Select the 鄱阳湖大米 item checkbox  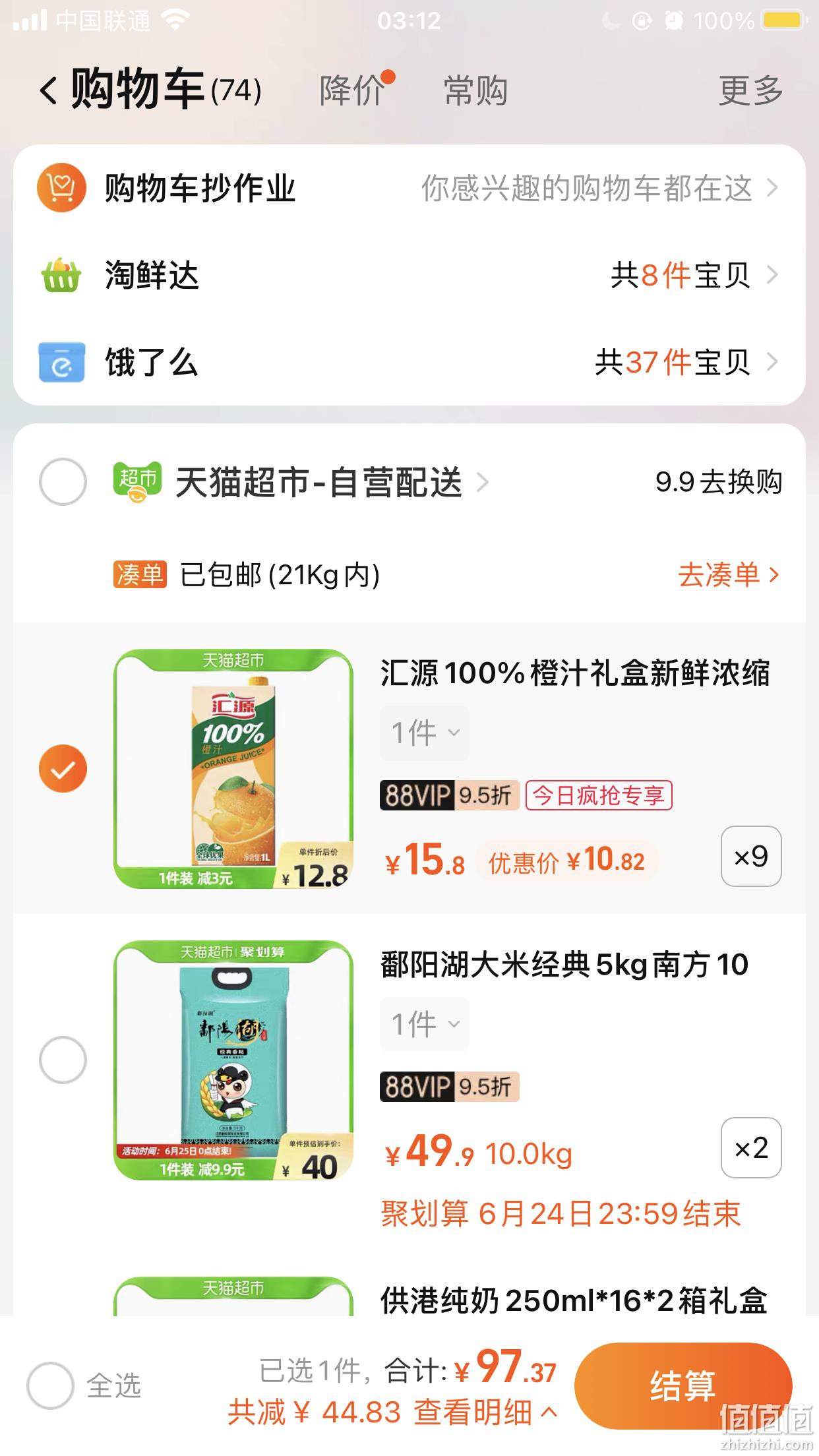click(63, 1060)
